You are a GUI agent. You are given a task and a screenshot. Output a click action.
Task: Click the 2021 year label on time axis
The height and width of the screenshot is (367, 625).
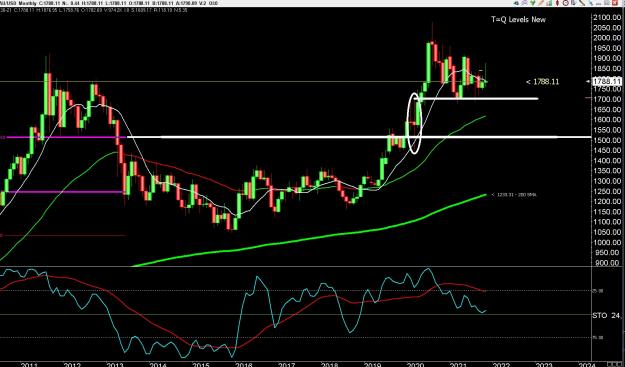tap(458, 364)
